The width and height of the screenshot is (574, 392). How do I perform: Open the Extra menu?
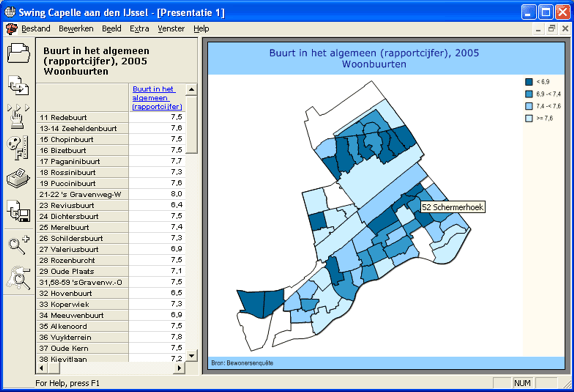tap(139, 29)
